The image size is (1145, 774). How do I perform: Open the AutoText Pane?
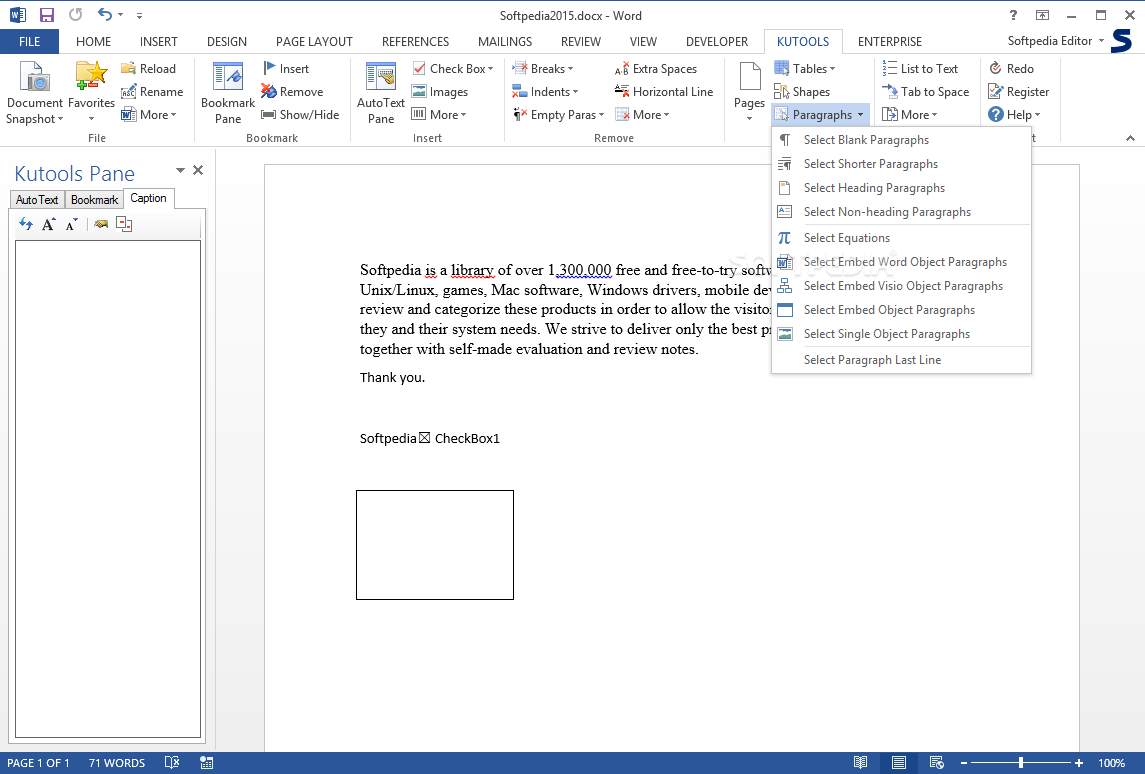[x=380, y=93]
